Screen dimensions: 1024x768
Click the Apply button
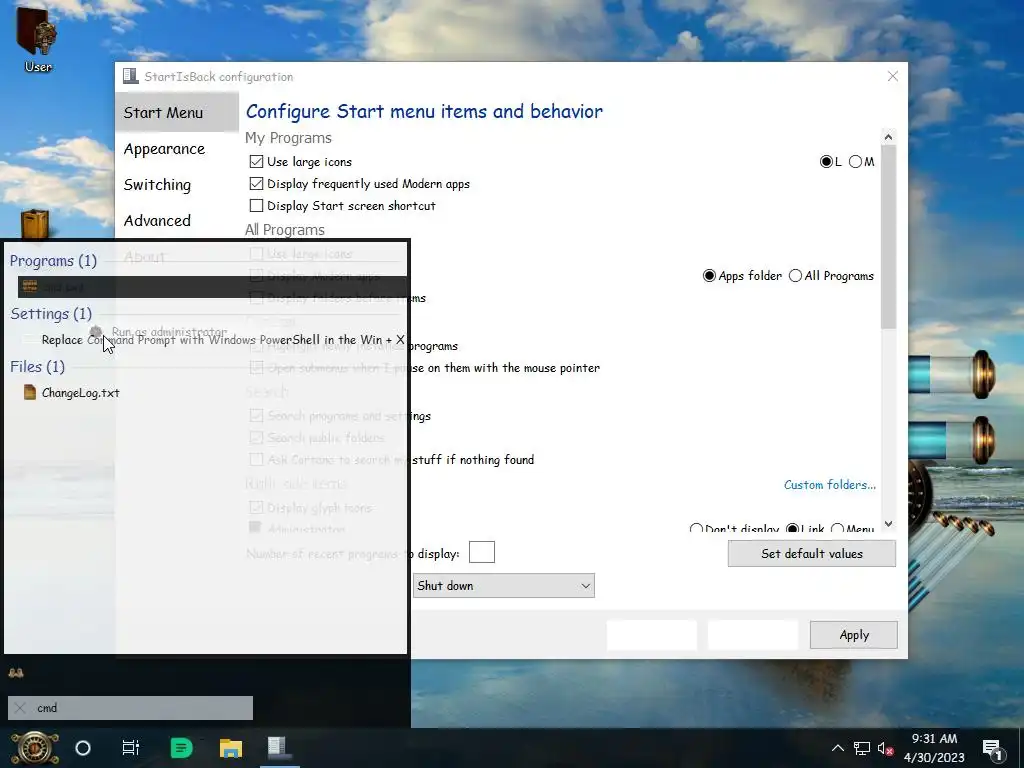click(854, 635)
